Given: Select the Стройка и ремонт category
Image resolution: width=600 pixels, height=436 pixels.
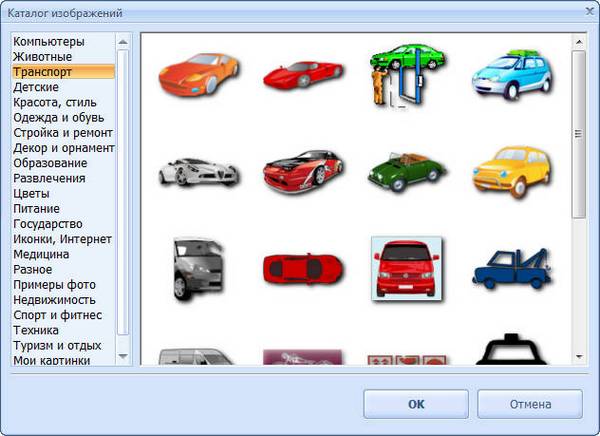Looking at the screenshot, I should 63,133.
